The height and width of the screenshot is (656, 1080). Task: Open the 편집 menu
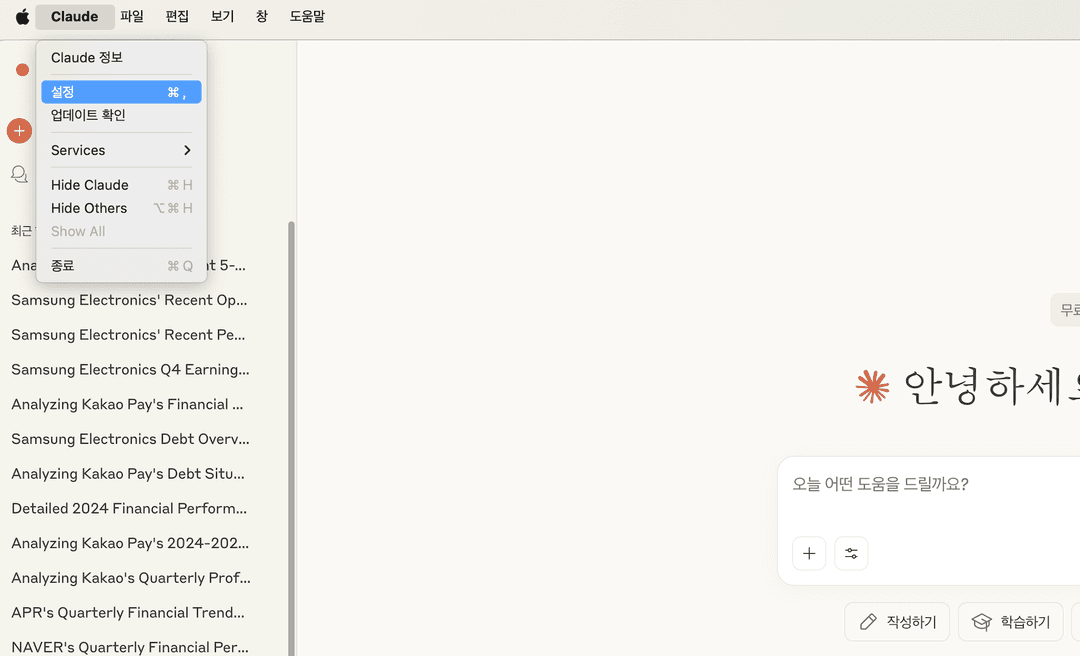click(x=177, y=17)
